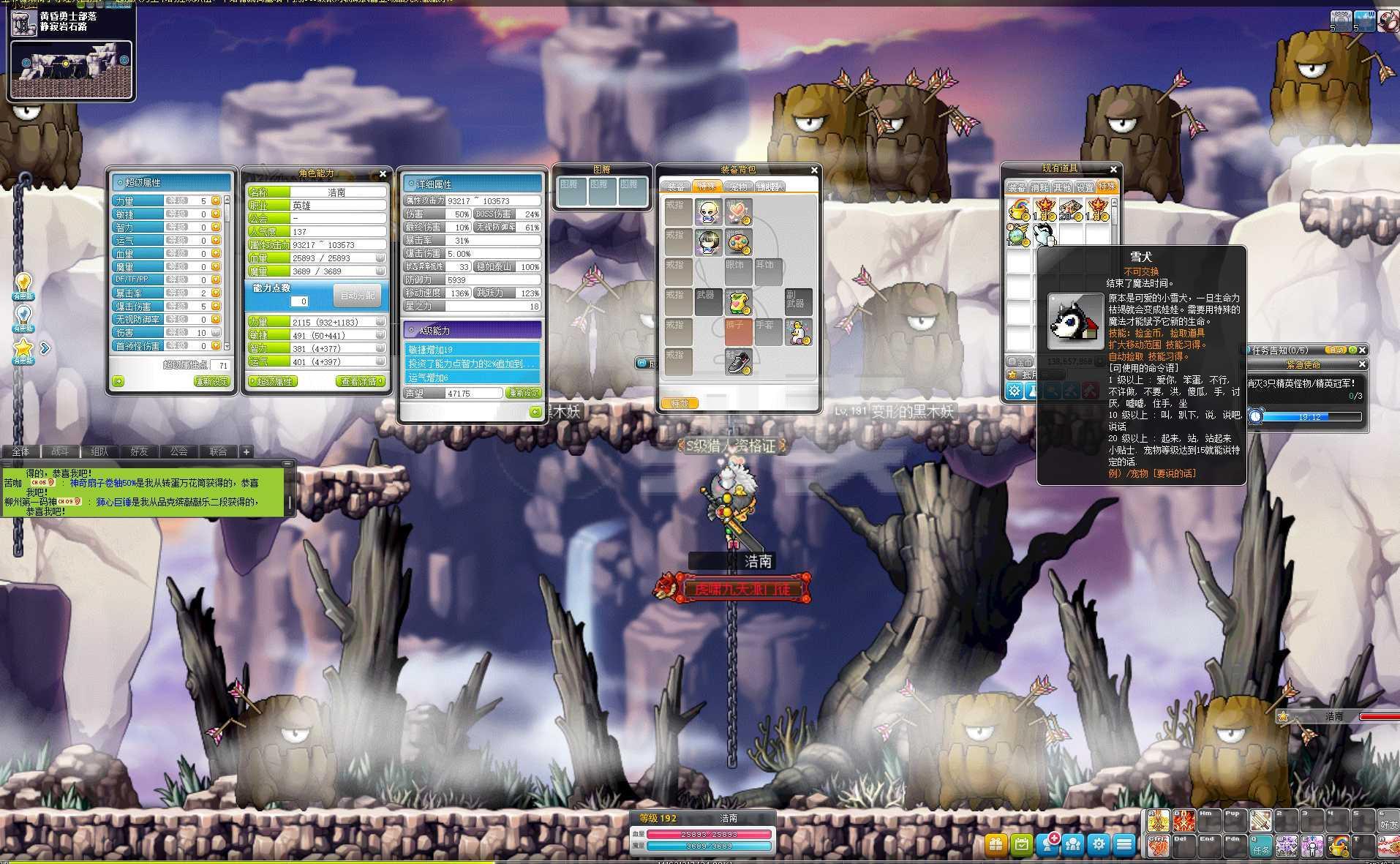Open the green calendar event icon

point(1021,845)
